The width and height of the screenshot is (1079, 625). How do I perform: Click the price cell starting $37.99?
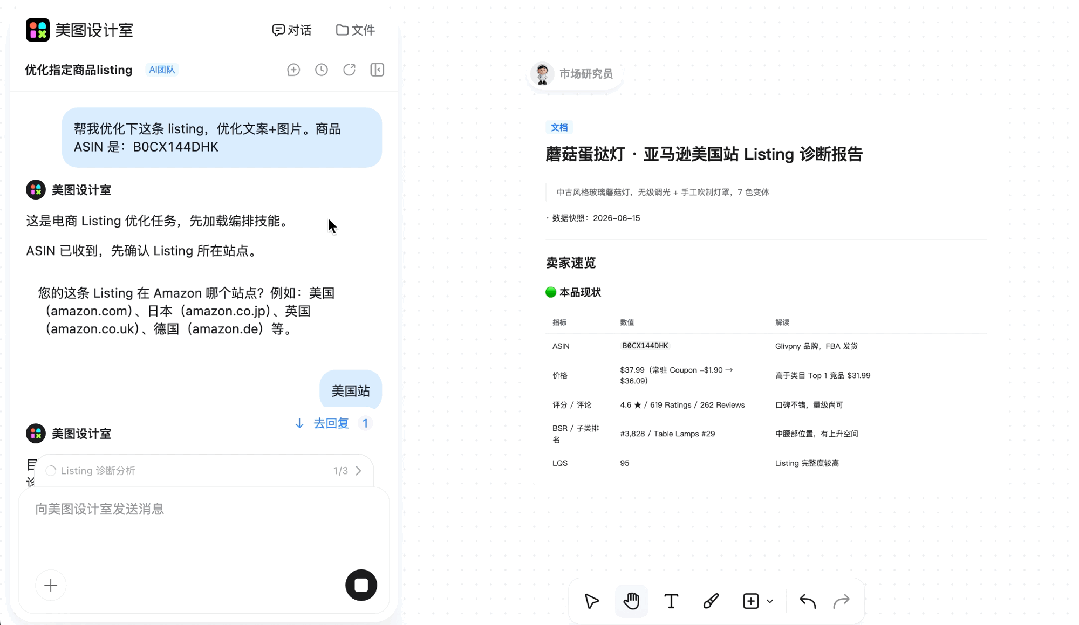click(676, 375)
